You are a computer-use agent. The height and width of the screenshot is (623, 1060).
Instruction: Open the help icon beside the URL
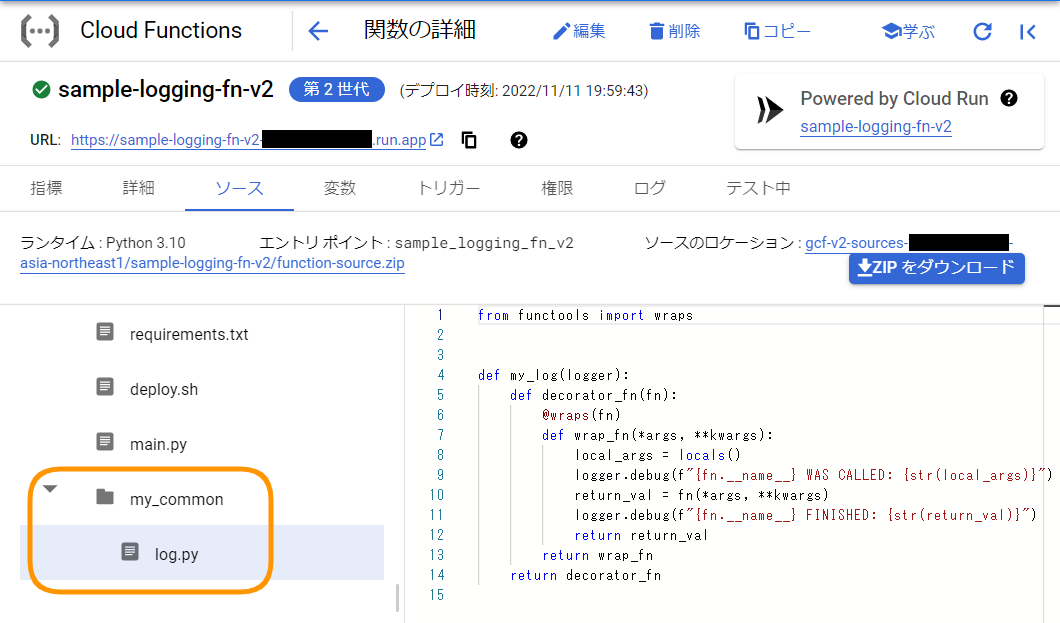pyautogui.click(x=518, y=140)
